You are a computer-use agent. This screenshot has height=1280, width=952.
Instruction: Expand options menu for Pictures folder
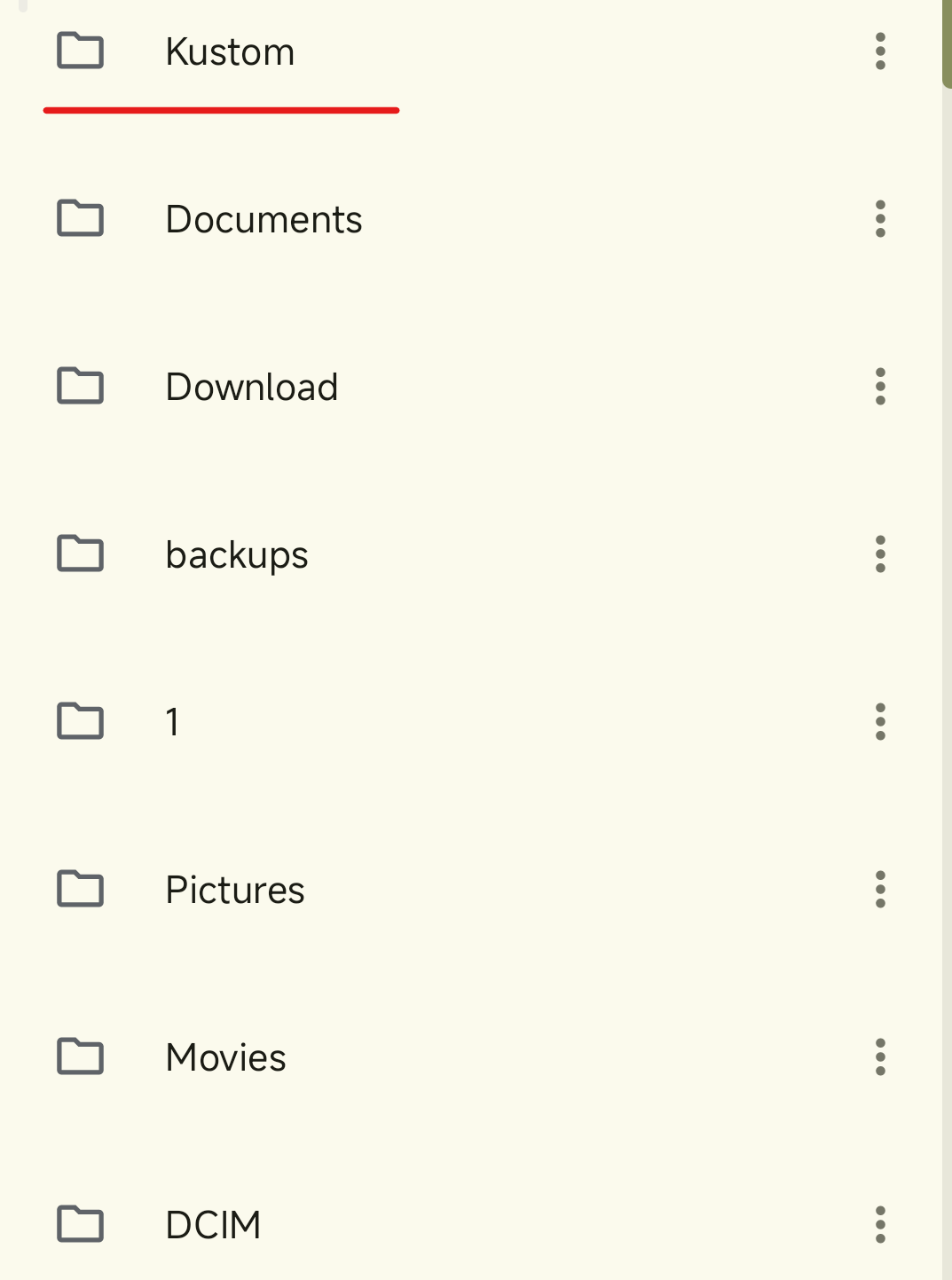click(880, 890)
